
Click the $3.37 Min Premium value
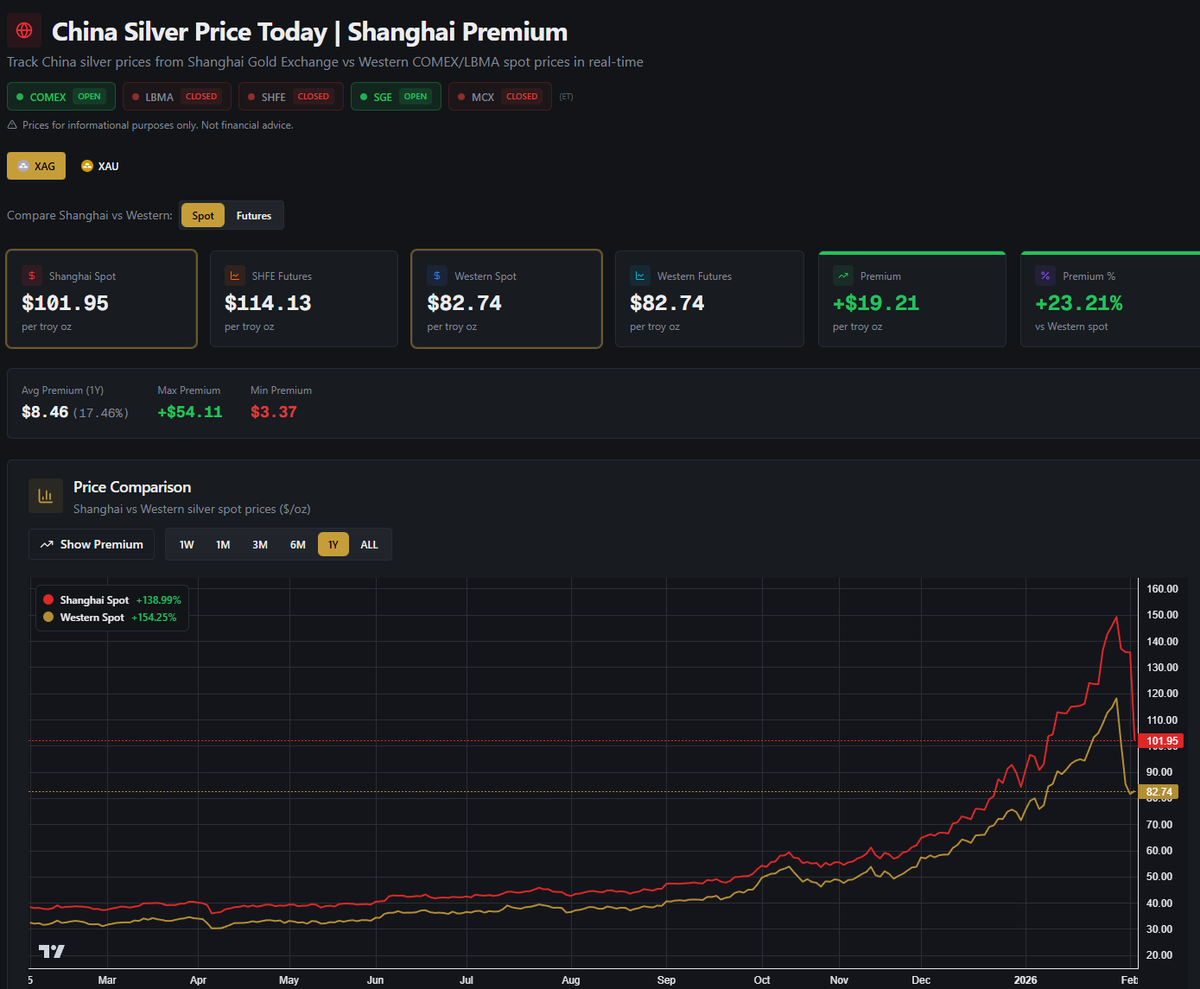[274, 411]
